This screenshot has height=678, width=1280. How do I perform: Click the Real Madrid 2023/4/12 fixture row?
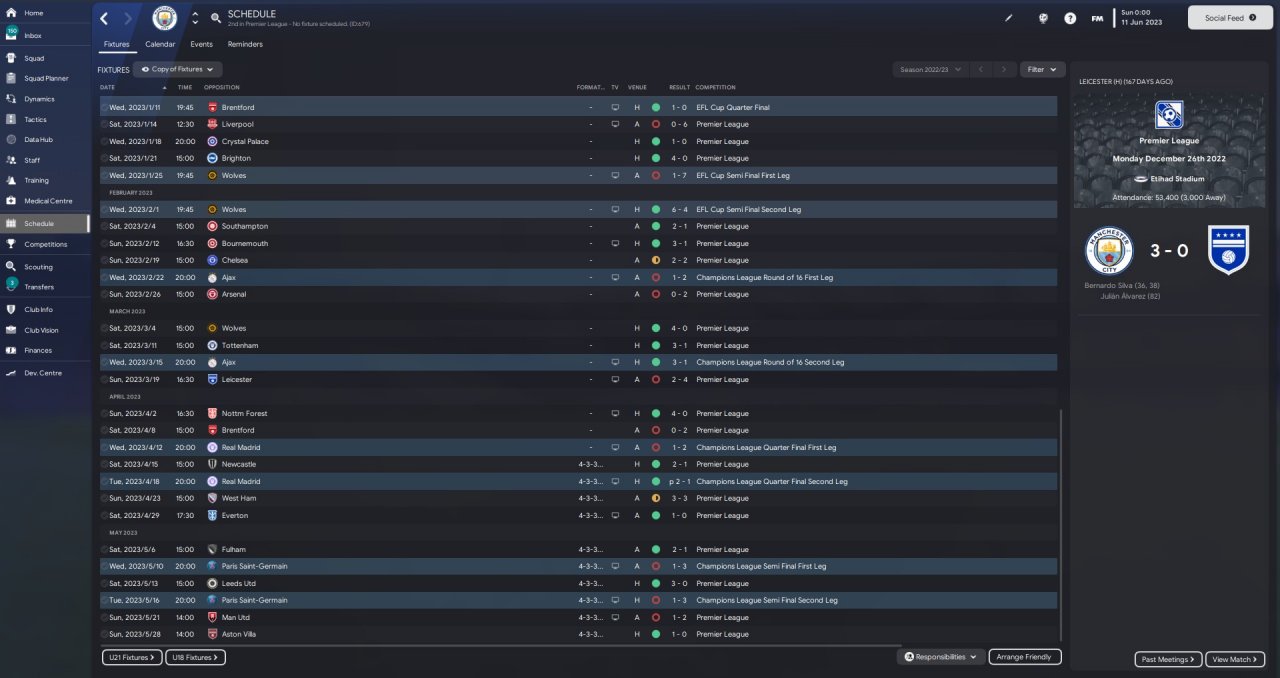click(578, 447)
